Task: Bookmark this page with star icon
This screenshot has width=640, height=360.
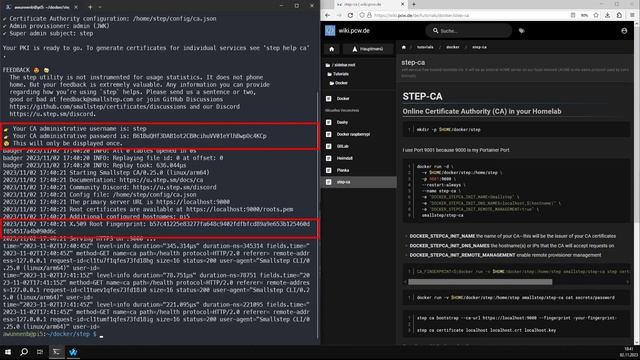Action: tap(596, 15)
